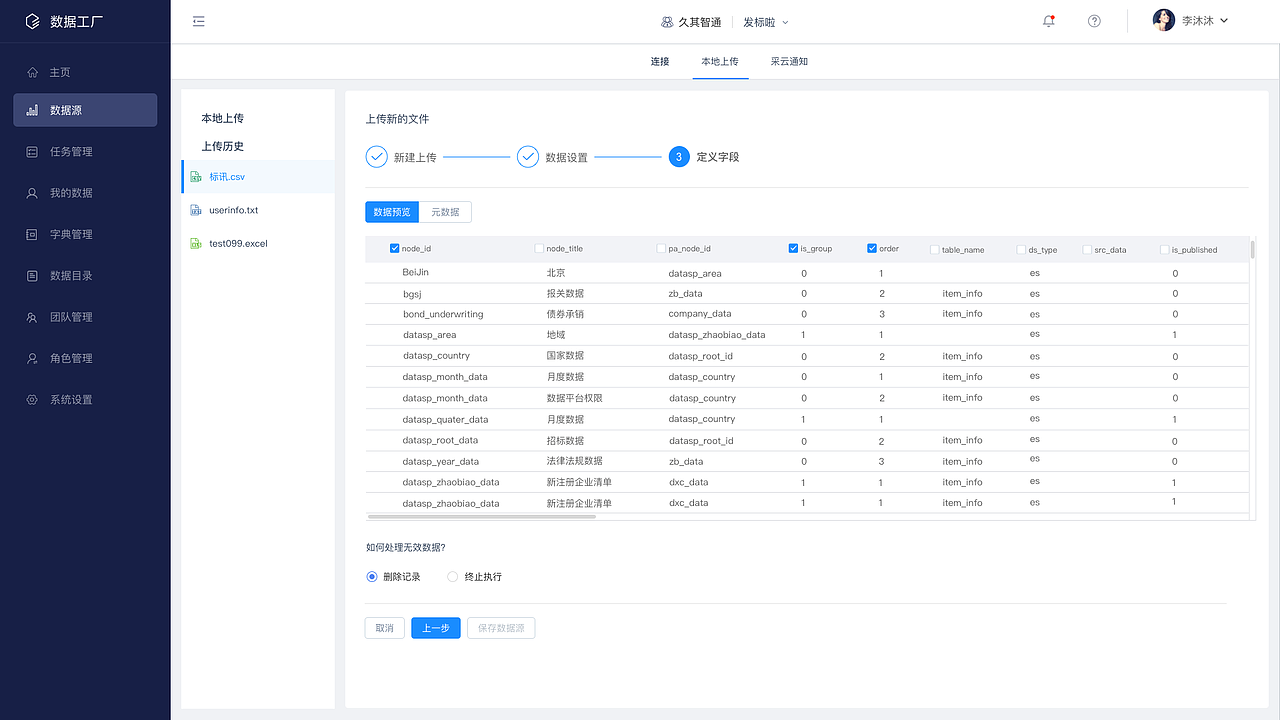Open help using the question mark icon

pos(1093,20)
